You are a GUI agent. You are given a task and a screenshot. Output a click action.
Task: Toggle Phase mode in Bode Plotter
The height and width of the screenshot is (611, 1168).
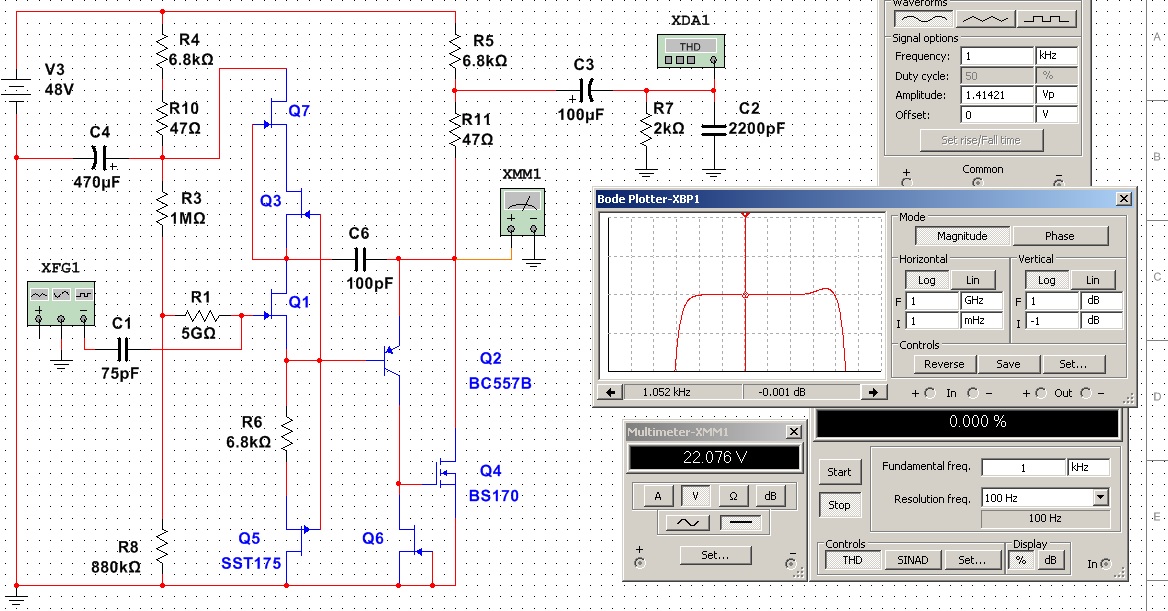pyautogui.click(x=1059, y=236)
